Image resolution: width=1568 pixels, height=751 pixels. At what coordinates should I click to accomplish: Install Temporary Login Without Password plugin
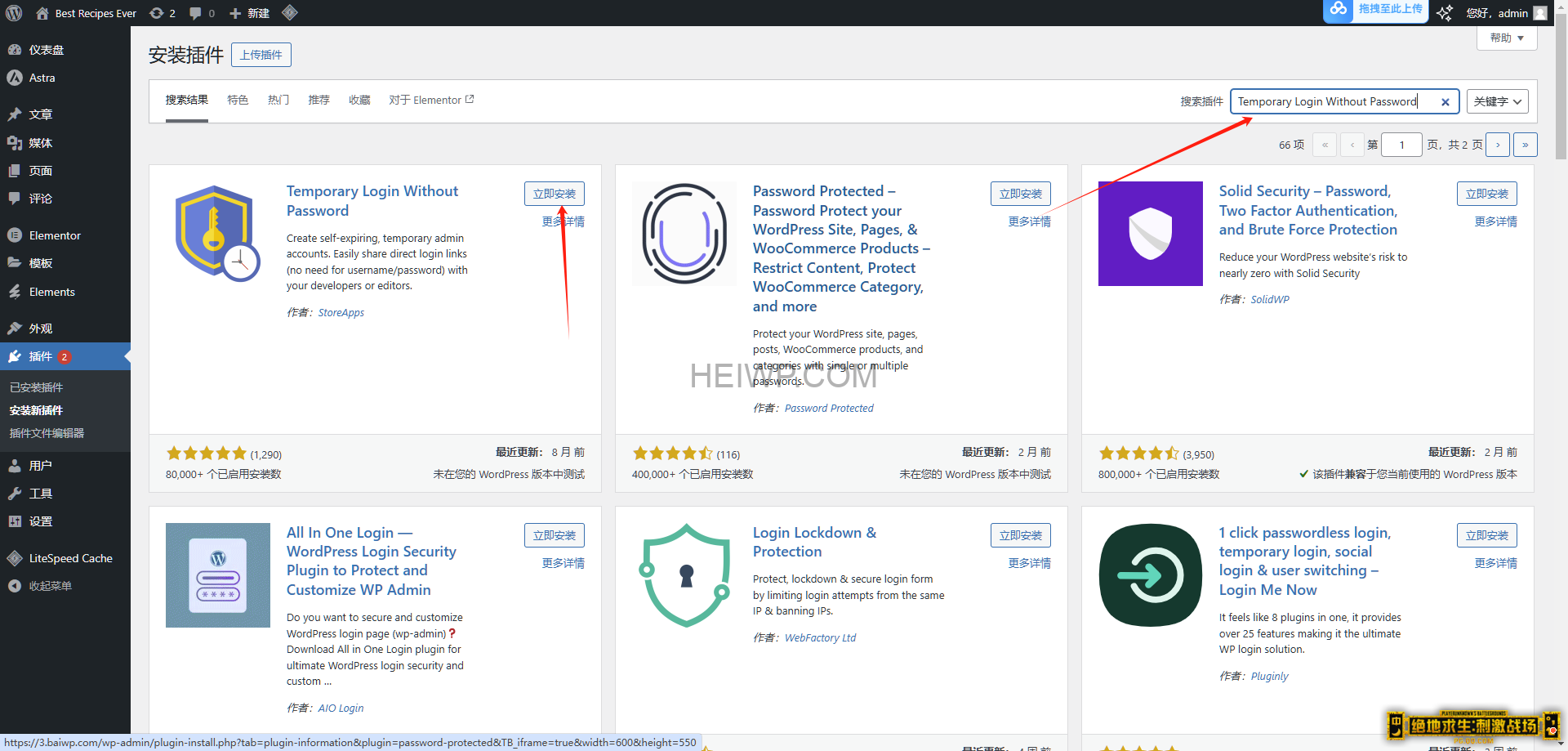(555, 194)
